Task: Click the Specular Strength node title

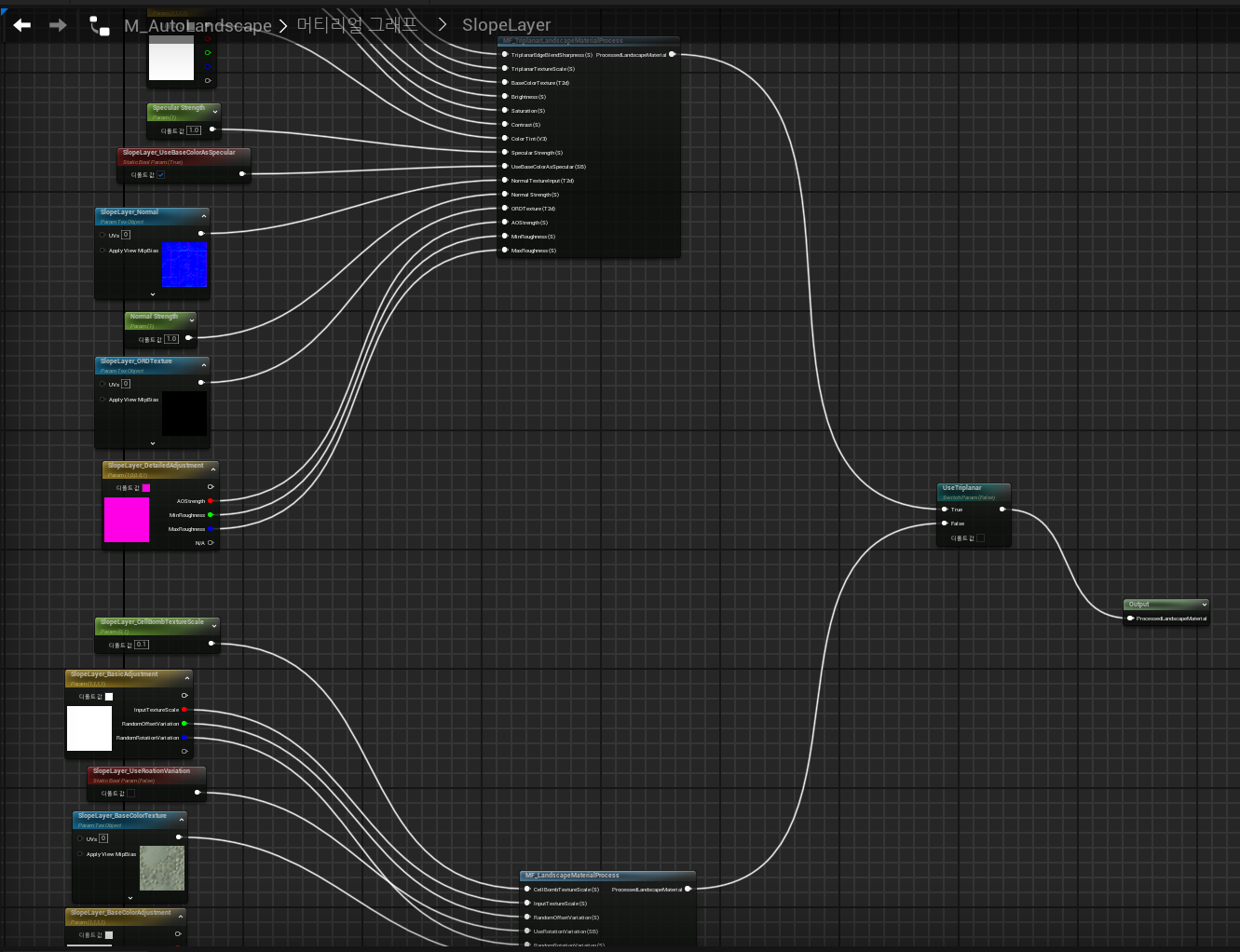Action: coord(178,108)
